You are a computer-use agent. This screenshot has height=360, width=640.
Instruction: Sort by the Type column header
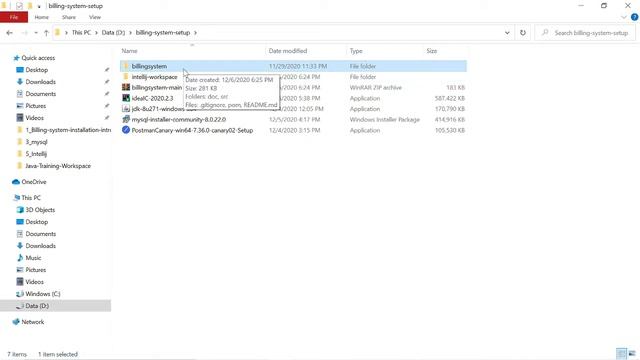point(356,51)
